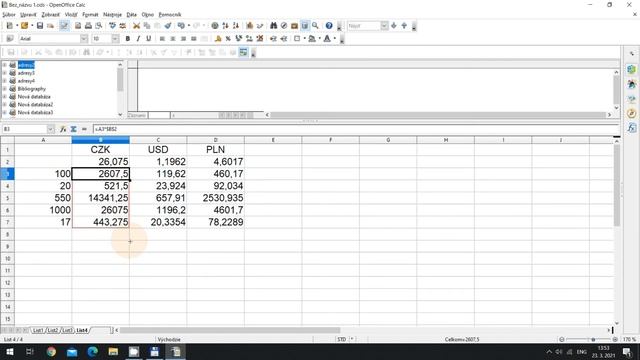Click Find Previous up arrow button
Screen dimensions: 640x360
click(x=404, y=26)
